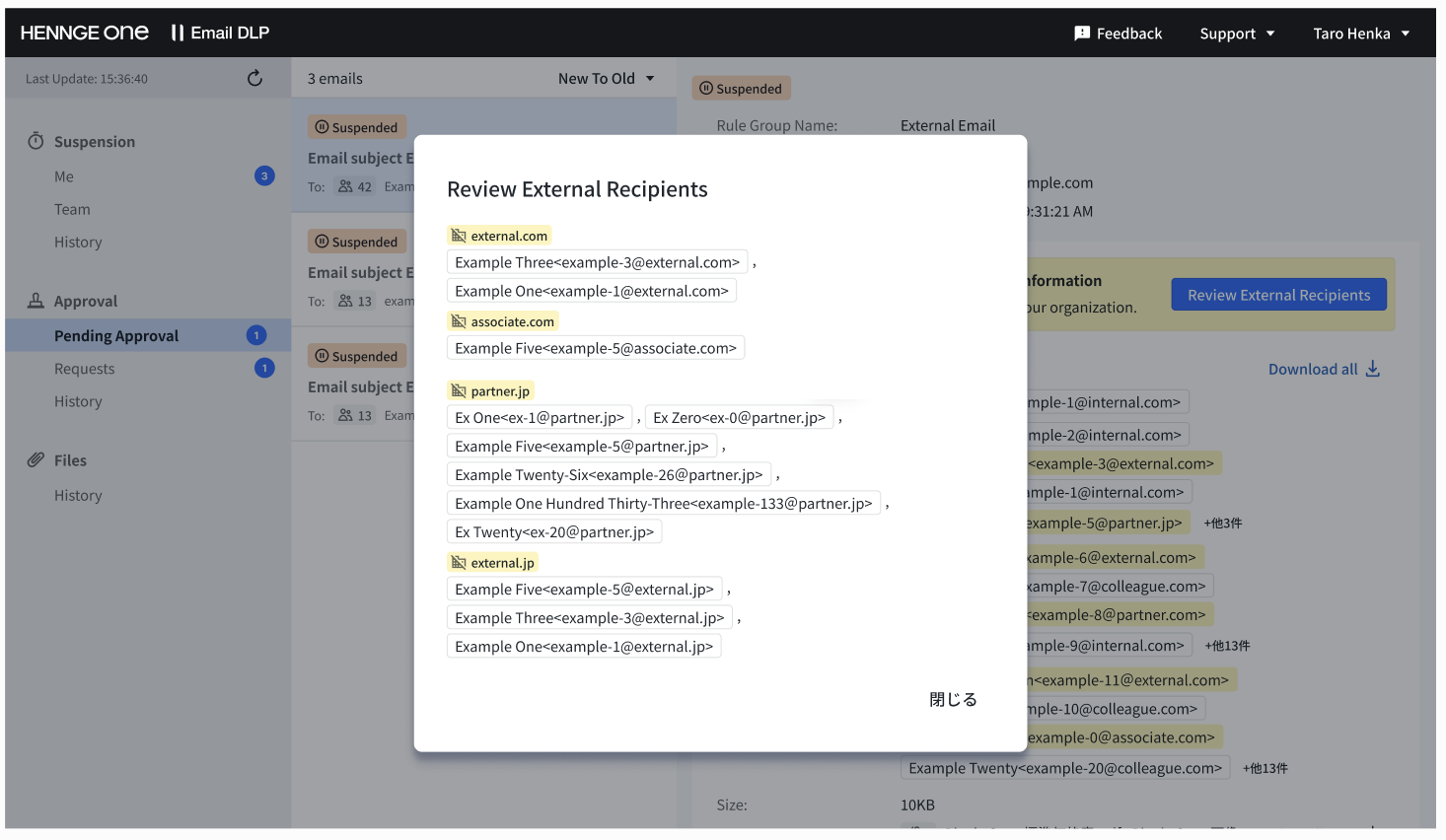Click the example-5@partner.jp chip in dialog

582,446
